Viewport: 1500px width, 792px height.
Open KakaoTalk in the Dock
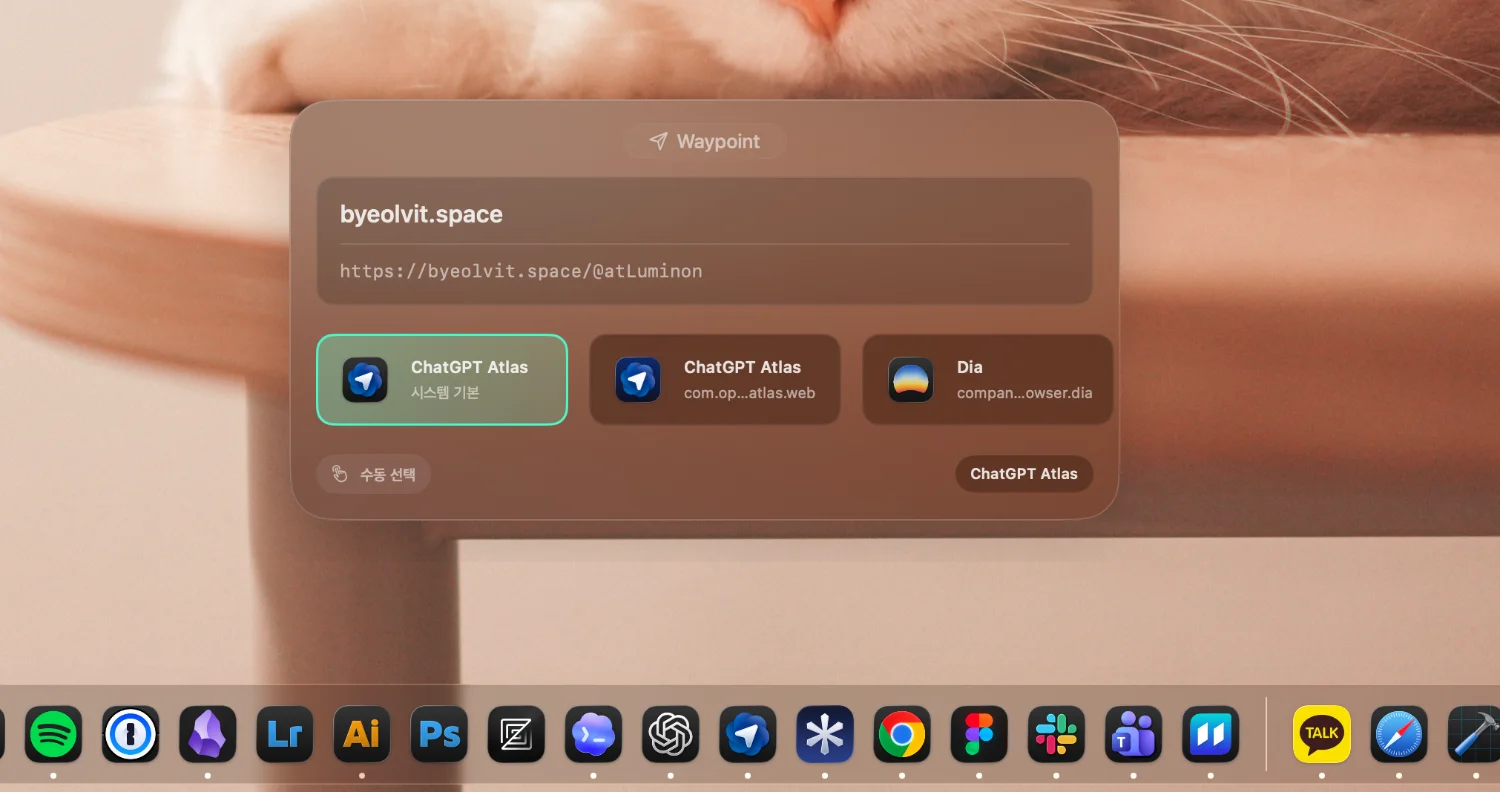coord(1322,735)
